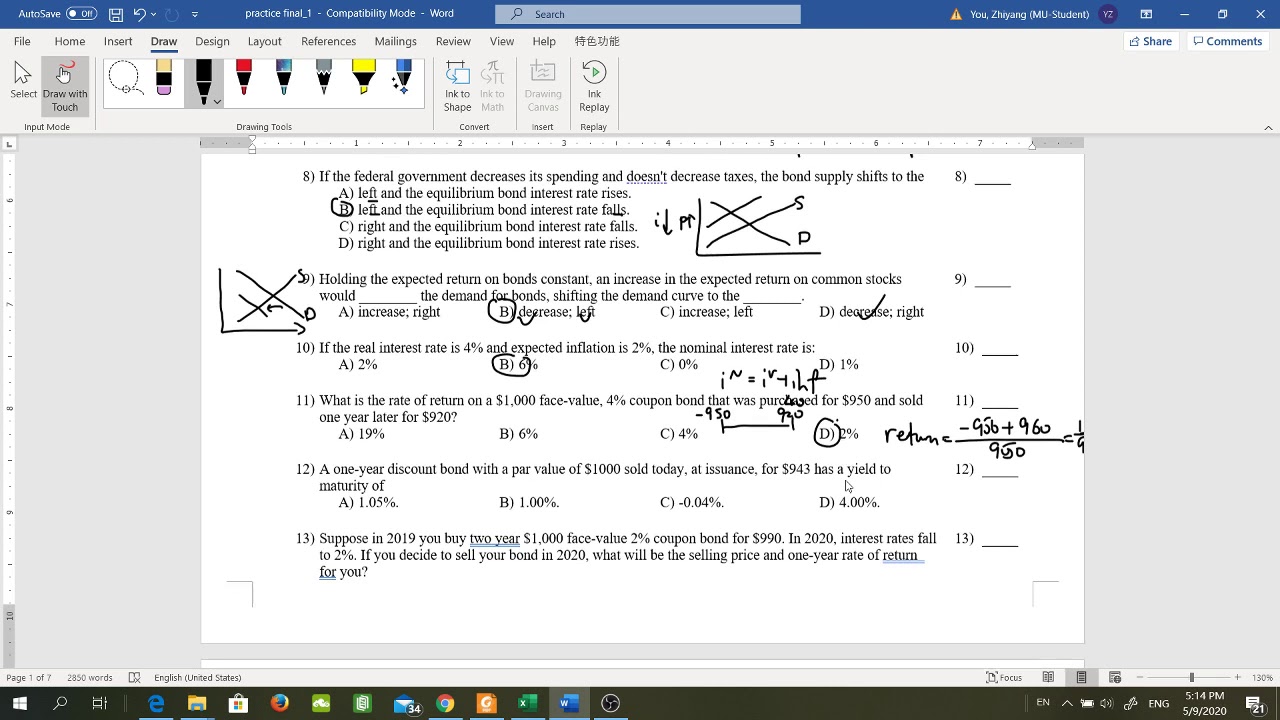The height and width of the screenshot is (720, 1280).
Task: Open the Windows Start menu
Action: tap(20, 703)
